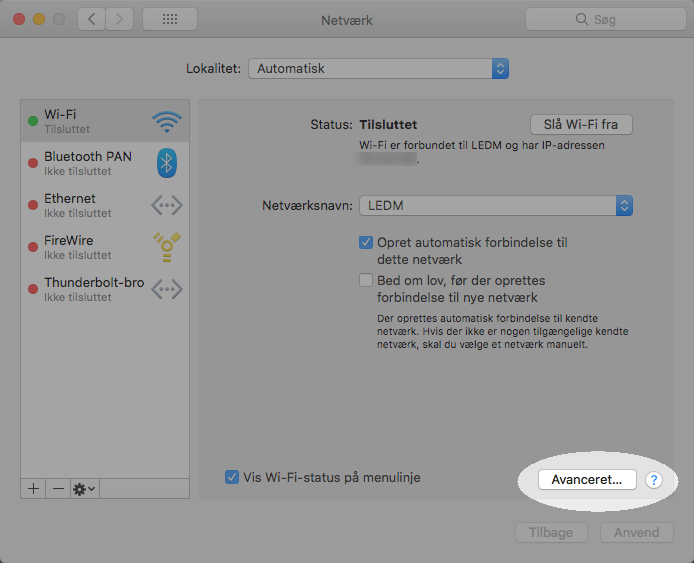Open the Netværksnavn LEDM dropdown

[496, 205]
